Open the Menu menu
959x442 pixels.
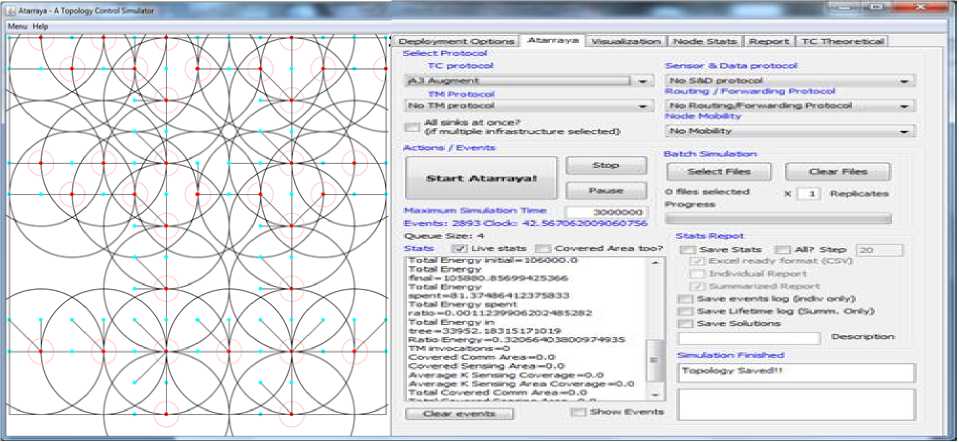click(x=17, y=25)
